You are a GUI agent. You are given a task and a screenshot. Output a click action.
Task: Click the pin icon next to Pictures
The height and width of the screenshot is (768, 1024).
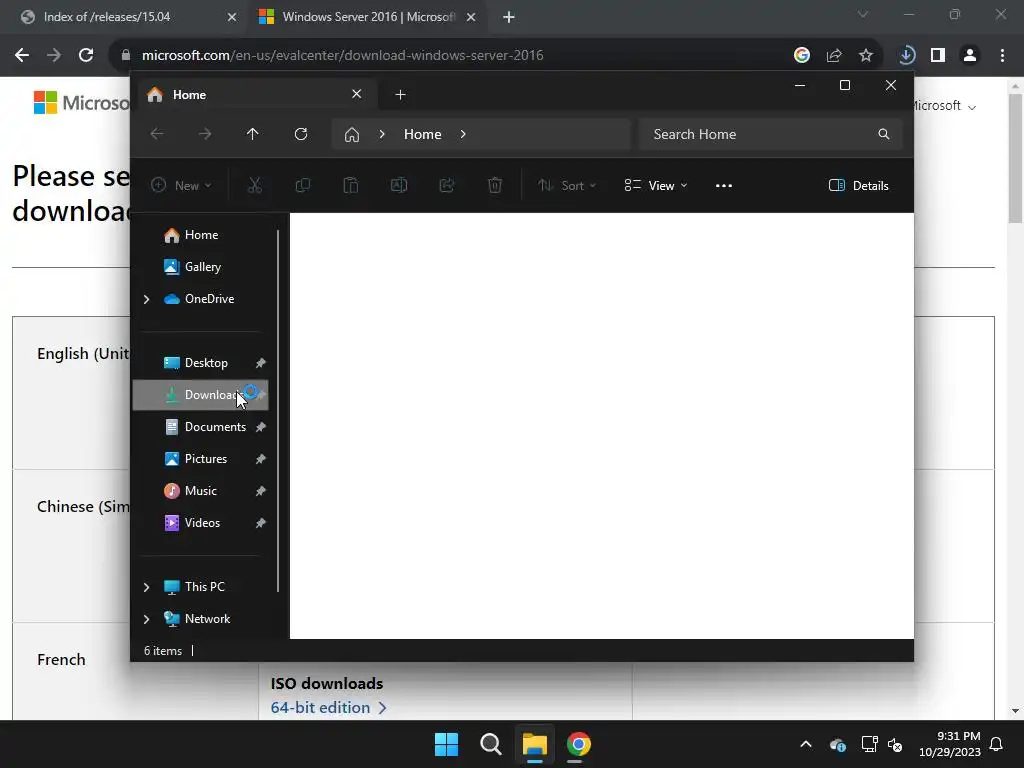261,459
